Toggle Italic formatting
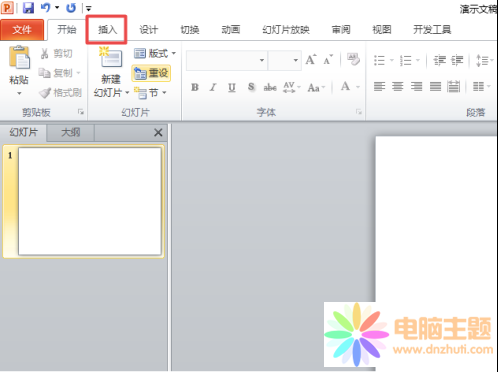Viewport: 498px width, 372px height. (x=213, y=87)
